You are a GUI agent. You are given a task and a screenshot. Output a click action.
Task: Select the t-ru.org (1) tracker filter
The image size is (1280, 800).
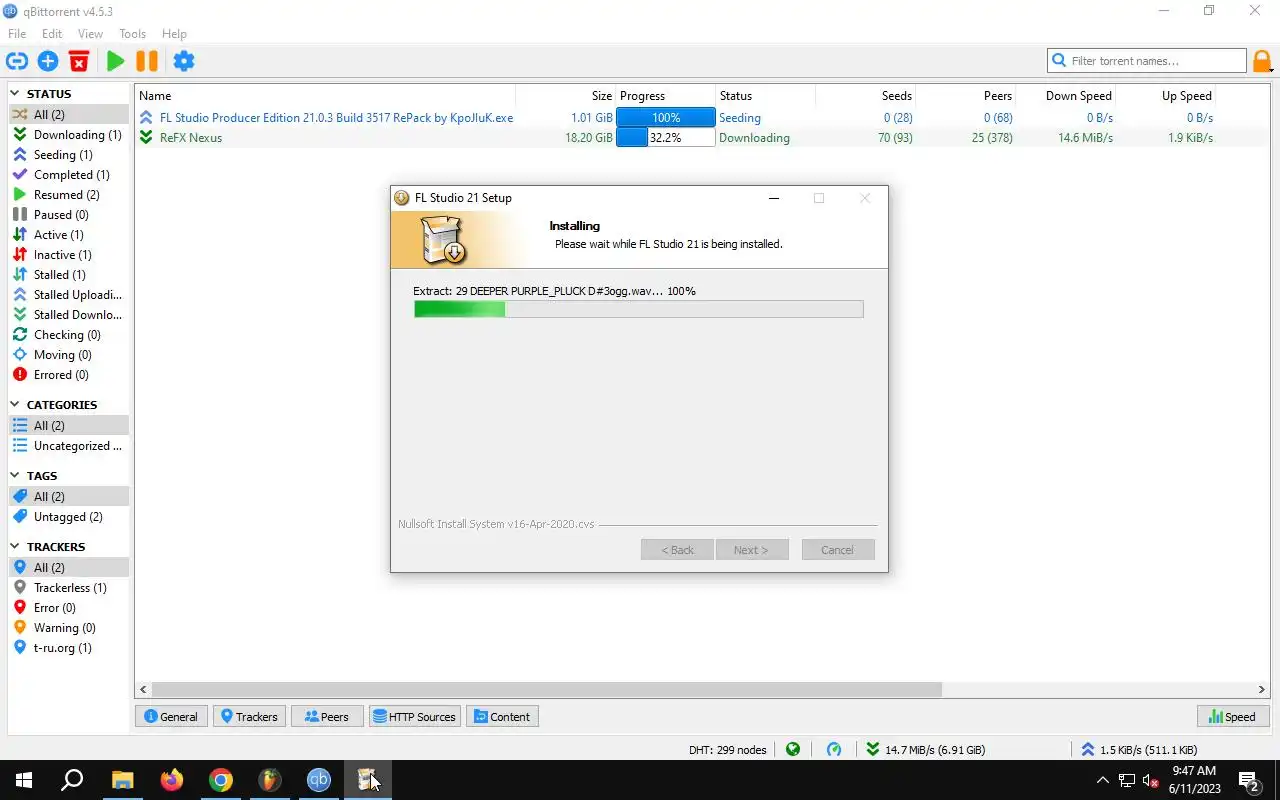coord(69,648)
